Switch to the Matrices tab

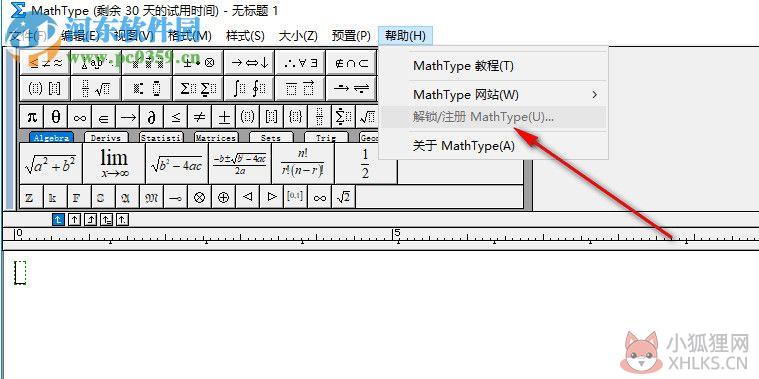point(216,137)
